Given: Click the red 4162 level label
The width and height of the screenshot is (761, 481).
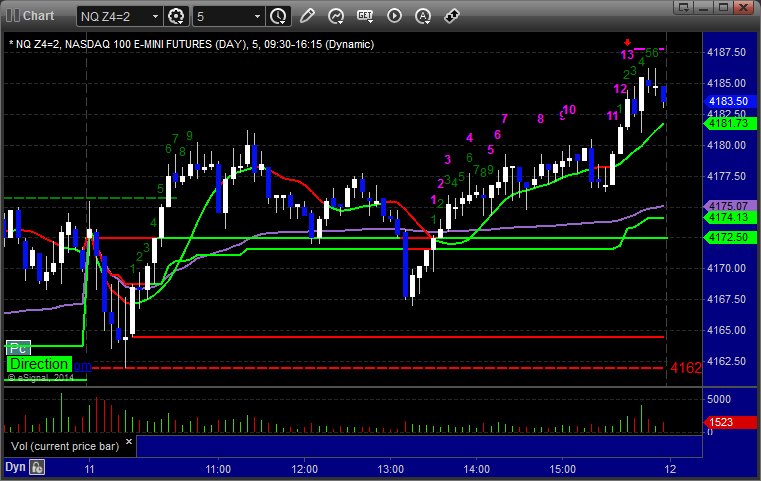Looking at the screenshot, I should point(686,368).
